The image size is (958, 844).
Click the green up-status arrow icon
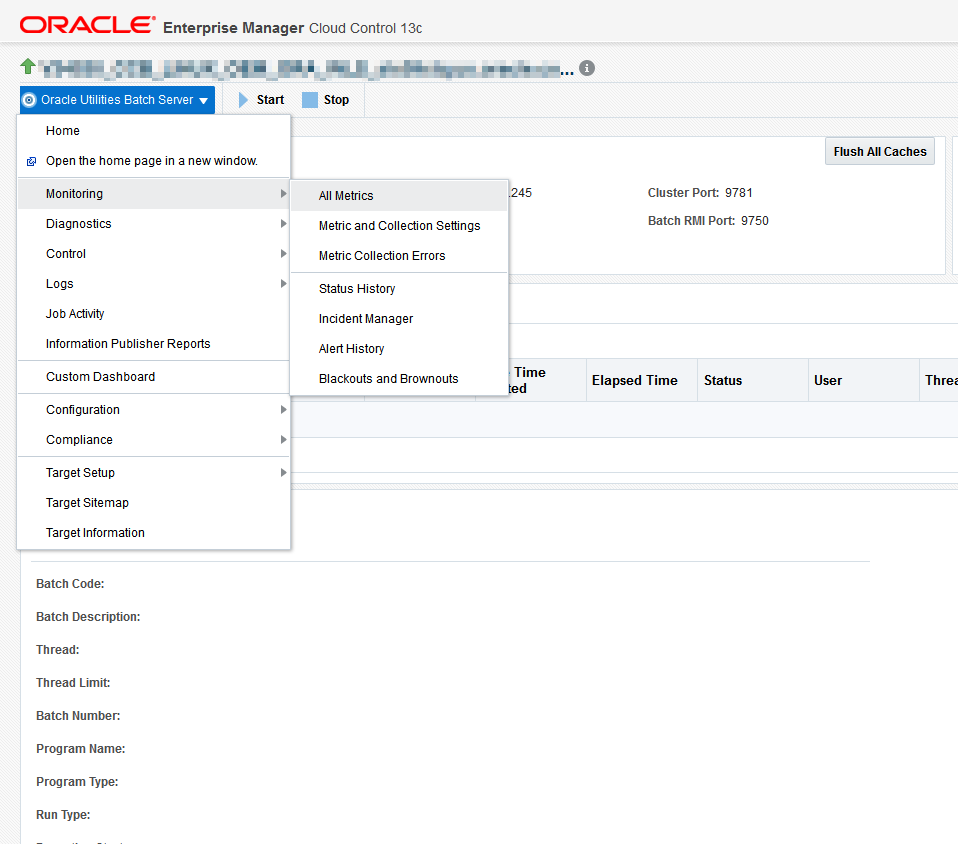[x=27, y=66]
